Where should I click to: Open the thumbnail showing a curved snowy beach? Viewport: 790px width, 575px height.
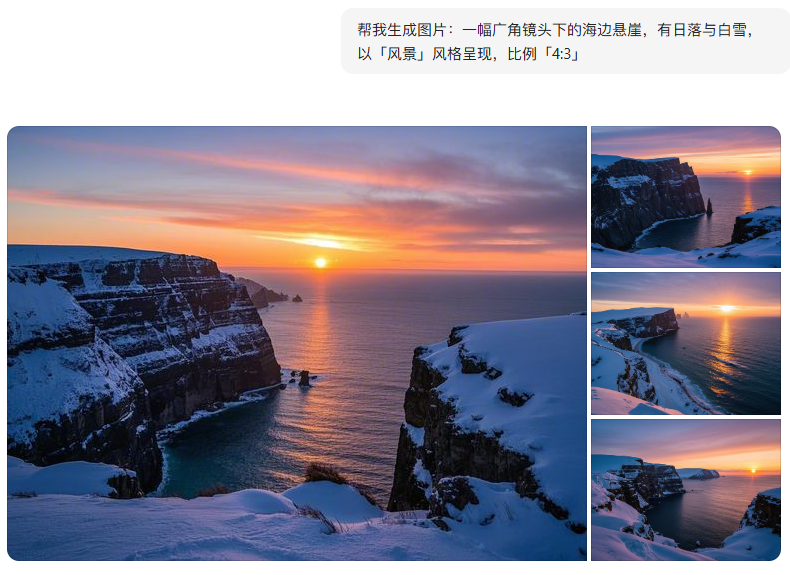[686, 344]
